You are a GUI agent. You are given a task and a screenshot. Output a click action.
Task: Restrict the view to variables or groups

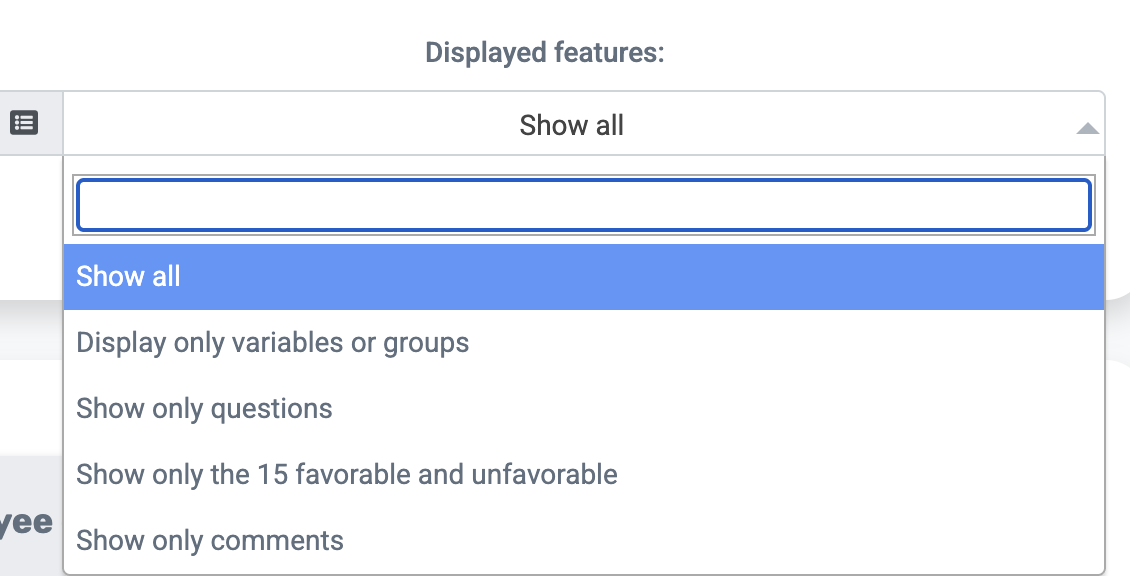584,342
